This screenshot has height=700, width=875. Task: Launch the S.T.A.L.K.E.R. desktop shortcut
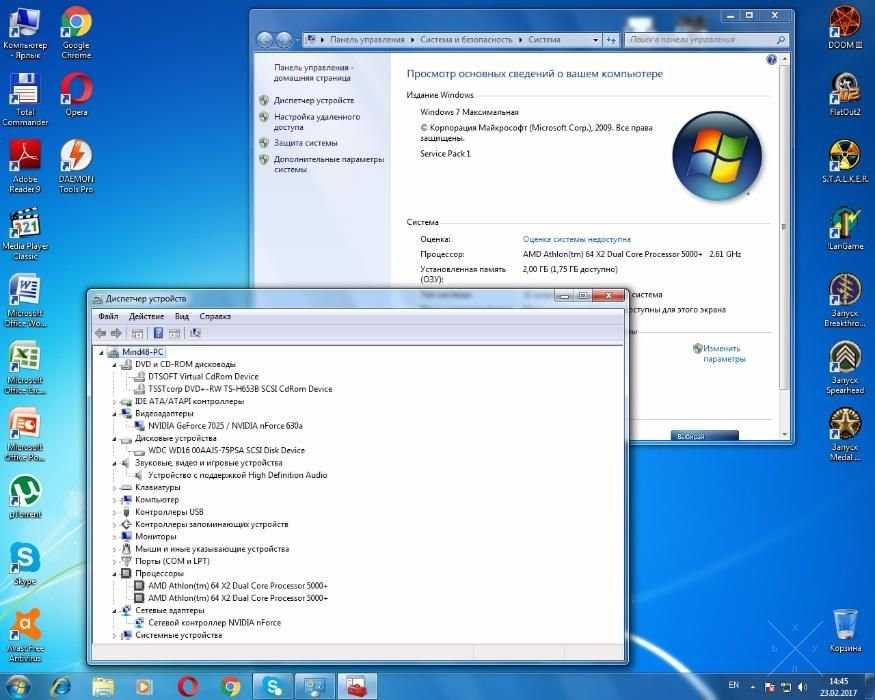click(845, 162)
